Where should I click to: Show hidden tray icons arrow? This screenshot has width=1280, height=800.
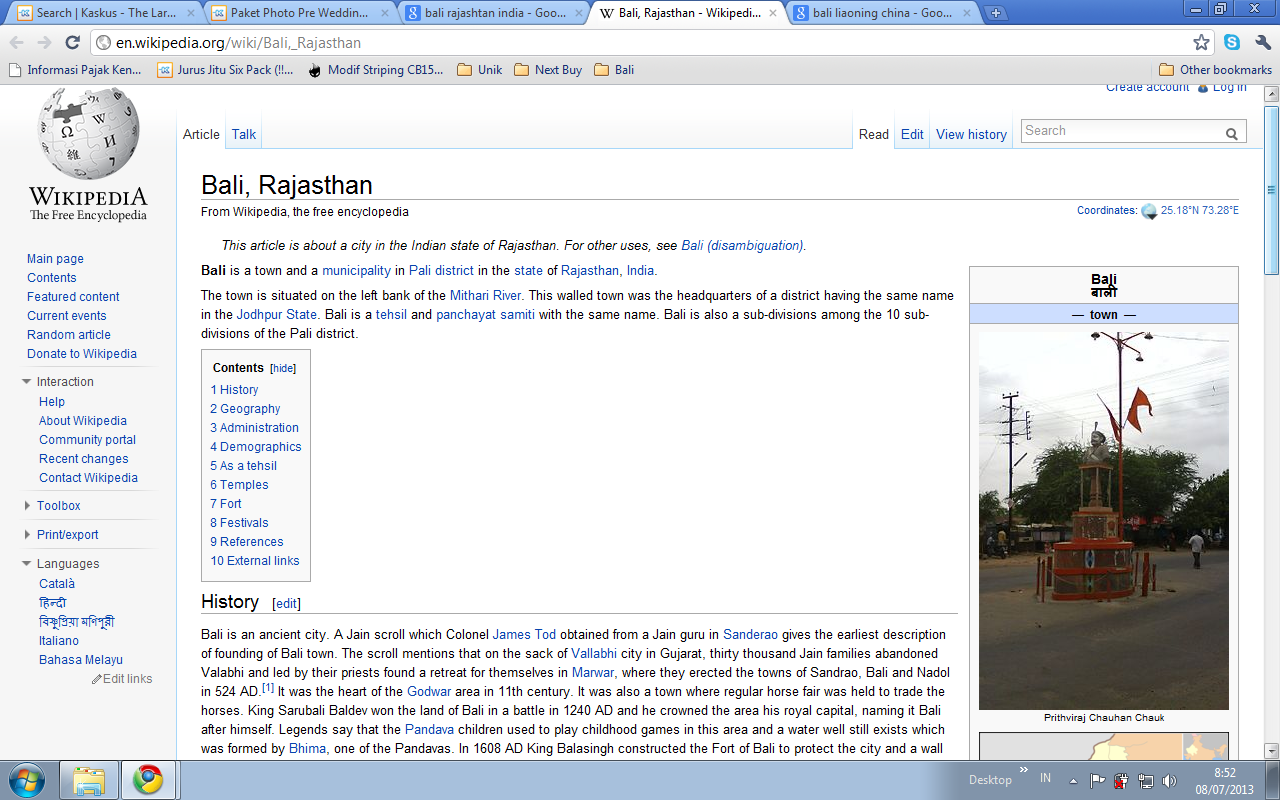(1073, 780)
